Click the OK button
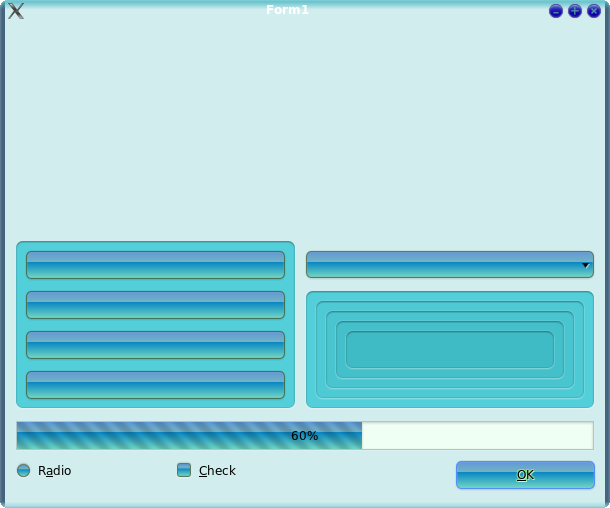 point(525,475)
